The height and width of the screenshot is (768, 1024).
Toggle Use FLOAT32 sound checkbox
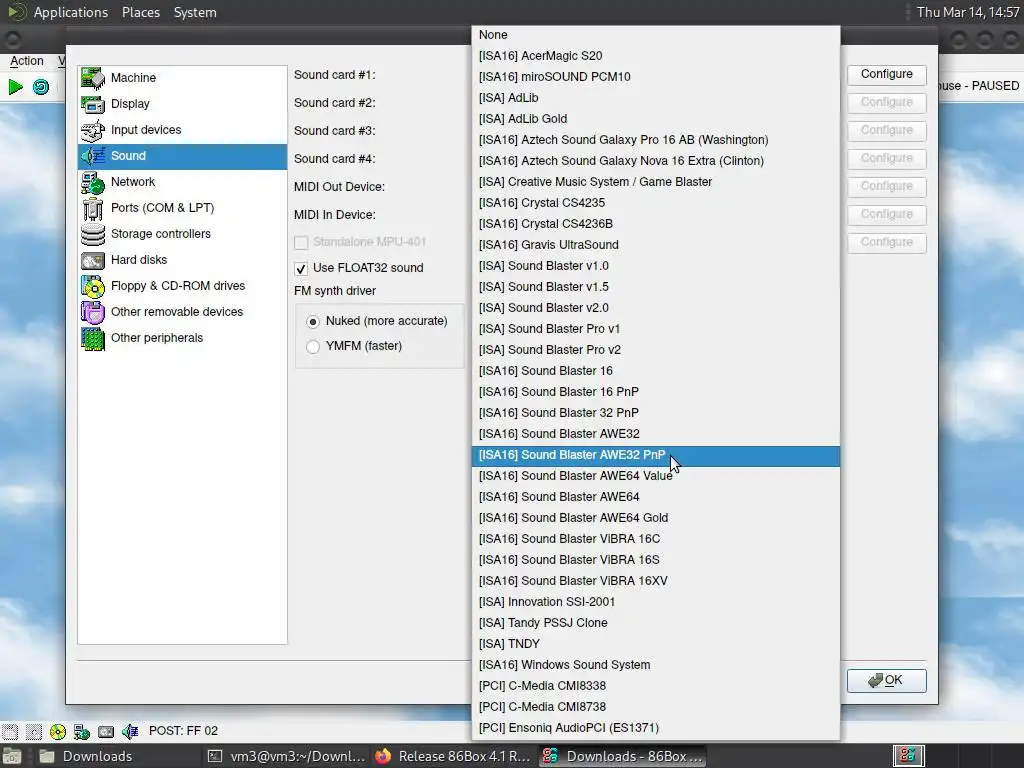(300, 268)
